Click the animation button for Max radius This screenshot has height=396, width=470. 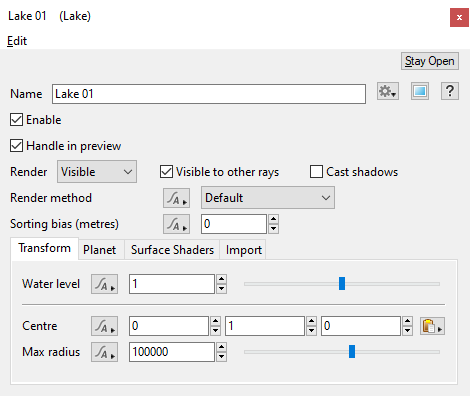[x=104, y=352]
